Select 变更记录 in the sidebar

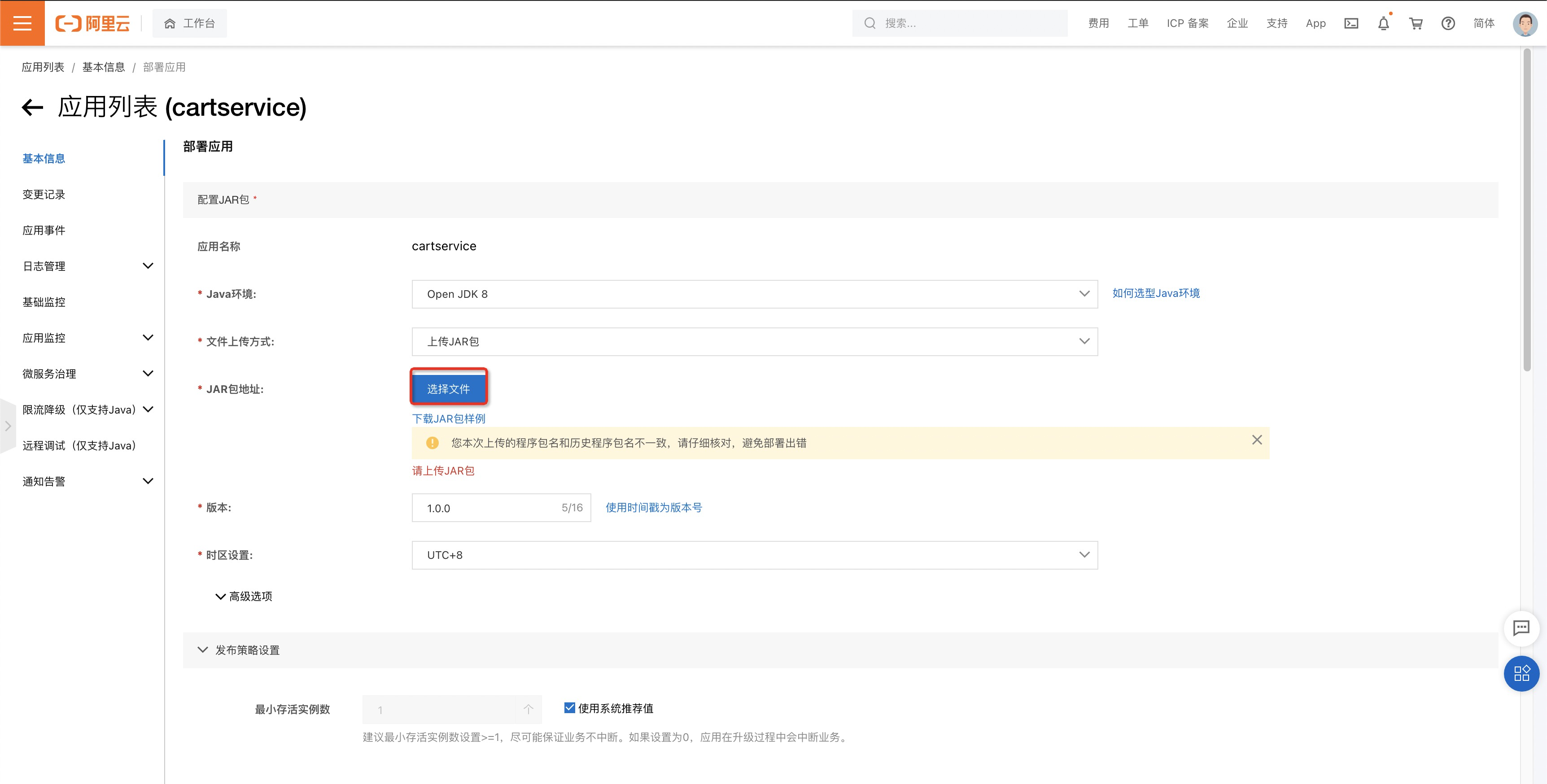[44, 195]
